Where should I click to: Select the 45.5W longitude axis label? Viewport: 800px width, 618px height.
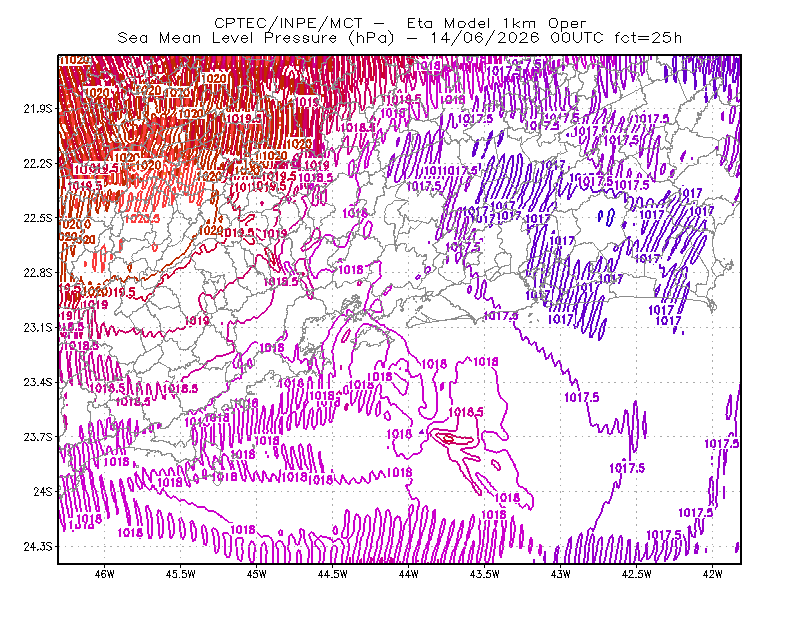(181, 574)
